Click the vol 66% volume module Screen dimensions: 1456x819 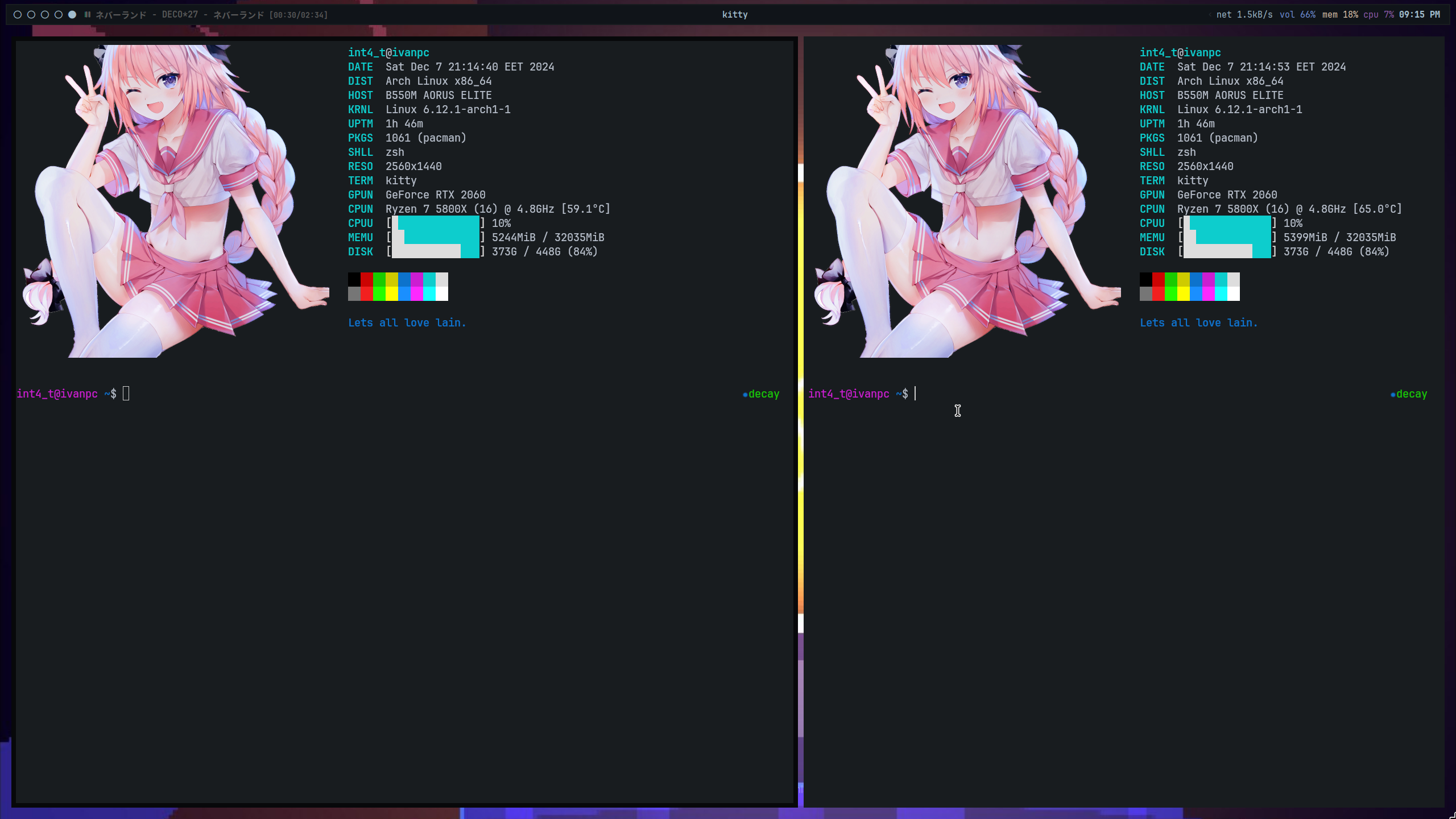pyautogui.click(x=1297, y=15)
